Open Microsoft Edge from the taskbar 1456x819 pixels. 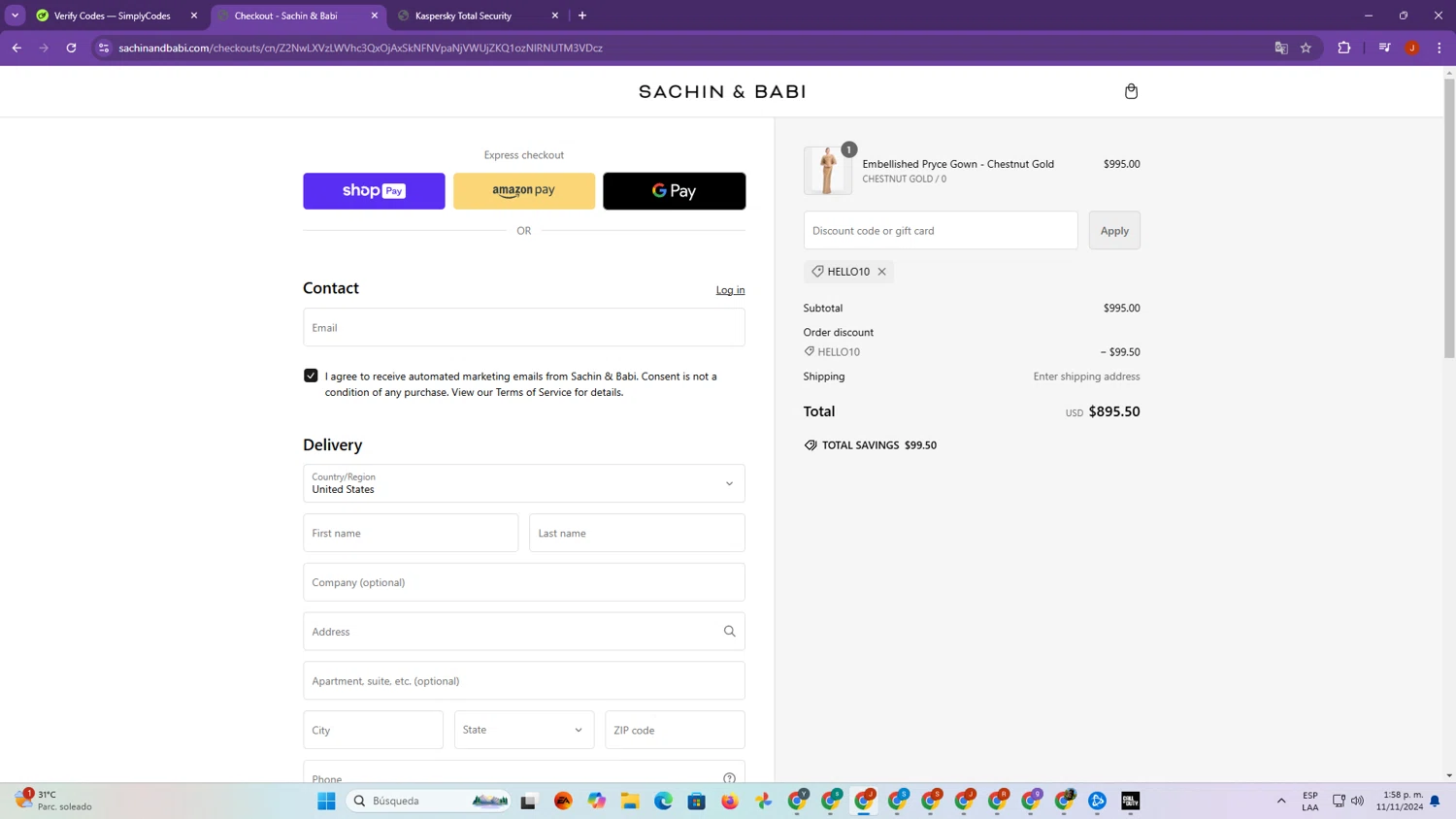point(663,801)
